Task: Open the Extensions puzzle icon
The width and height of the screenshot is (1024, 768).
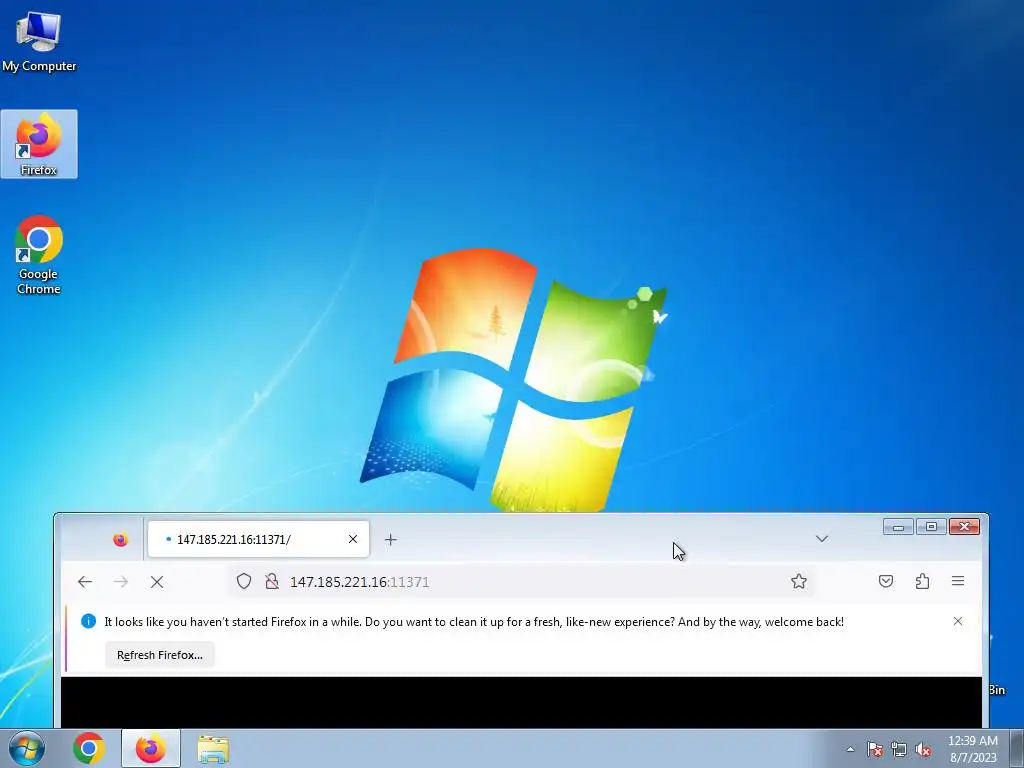Action: pos(922,581)
